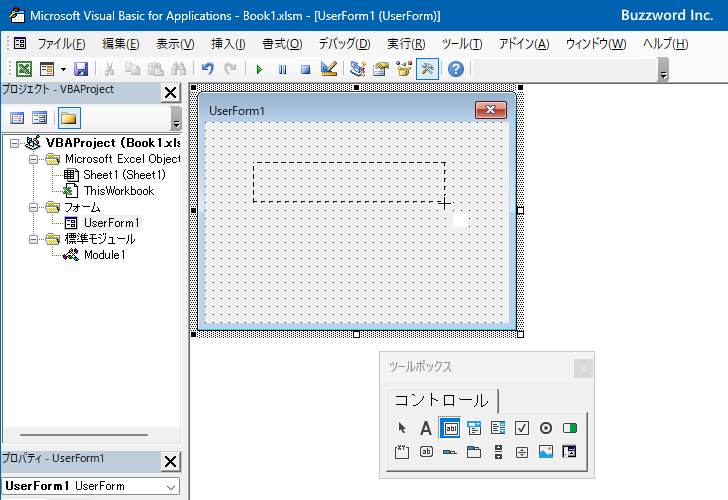Open the UserForm1 object dropdown in properties
This screenshot has height=500, width=728.
coord(171,487)
